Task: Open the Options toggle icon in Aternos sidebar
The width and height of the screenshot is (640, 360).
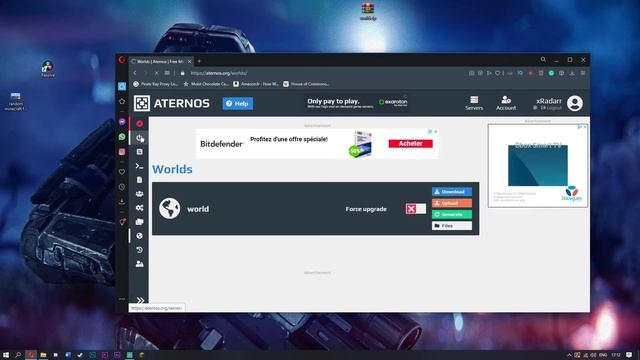Action: (x=140, y=152)
